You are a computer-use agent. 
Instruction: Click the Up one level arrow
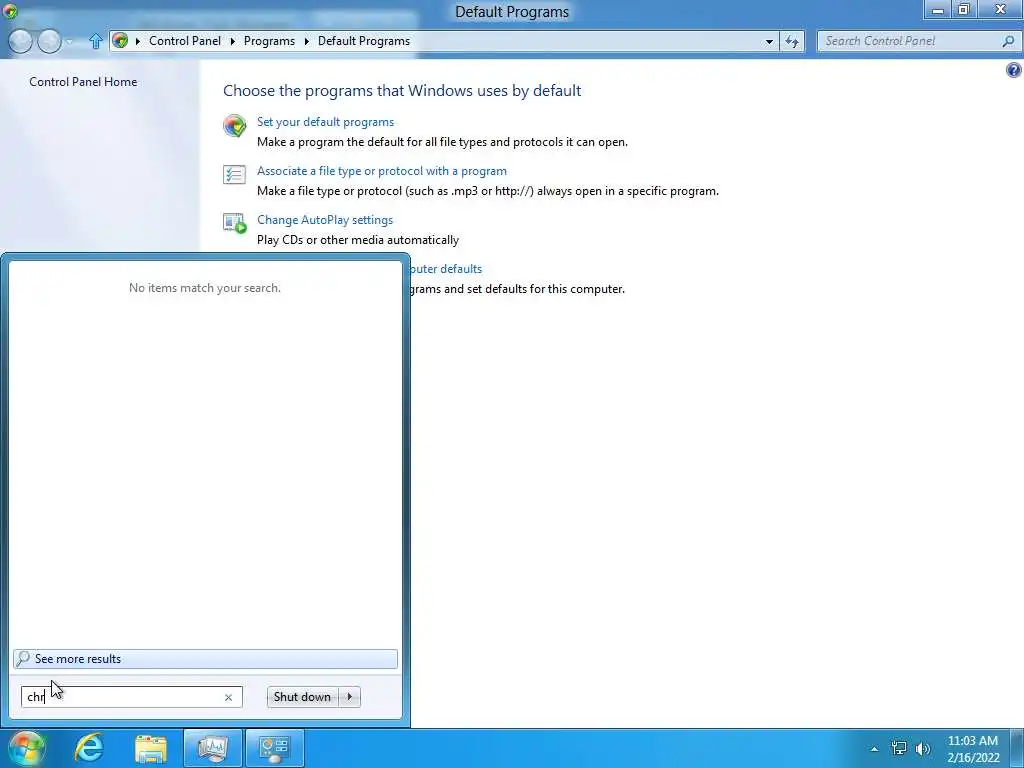(x=95, y=41)
